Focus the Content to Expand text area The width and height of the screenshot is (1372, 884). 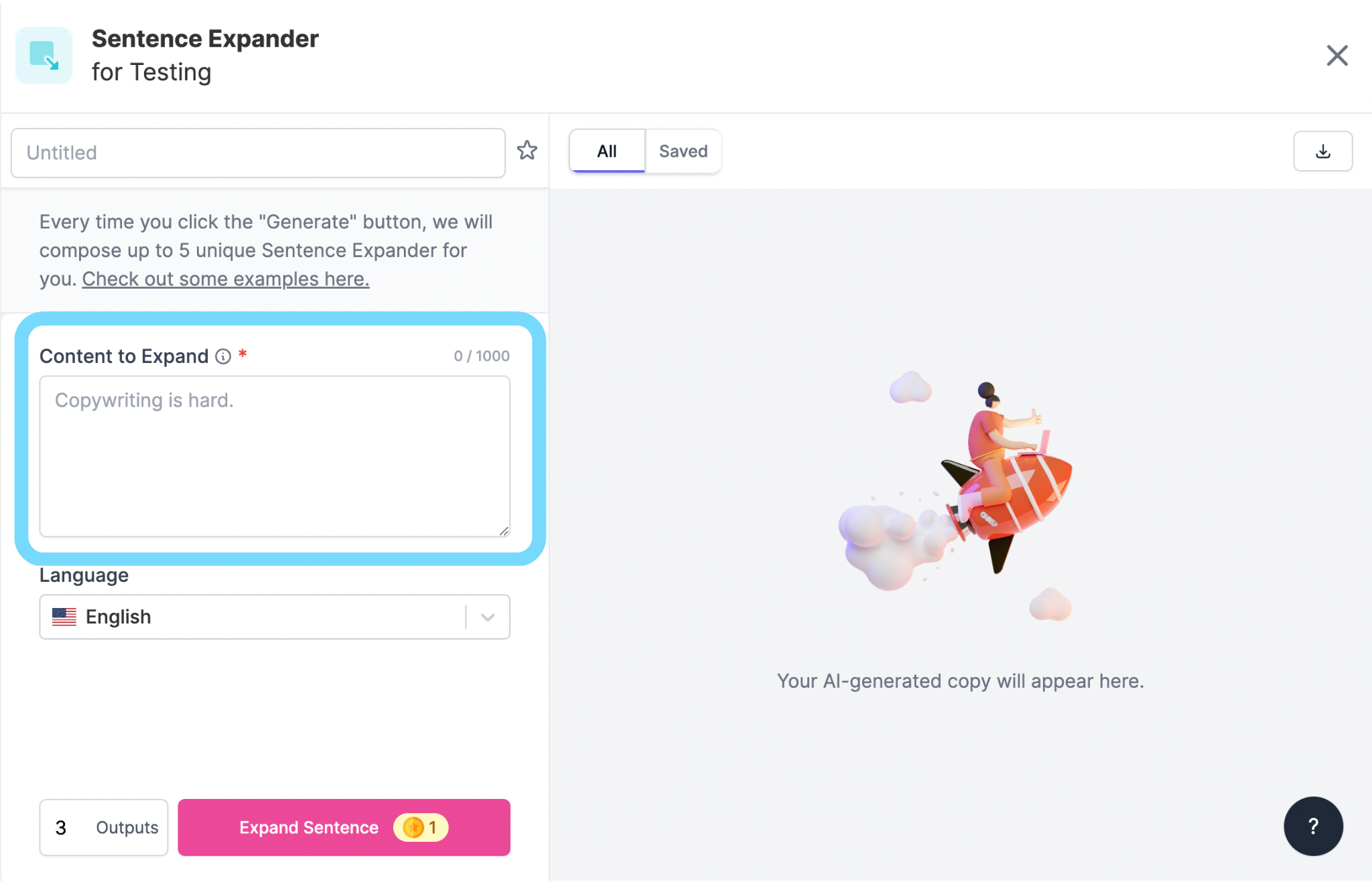coord(275,456)
